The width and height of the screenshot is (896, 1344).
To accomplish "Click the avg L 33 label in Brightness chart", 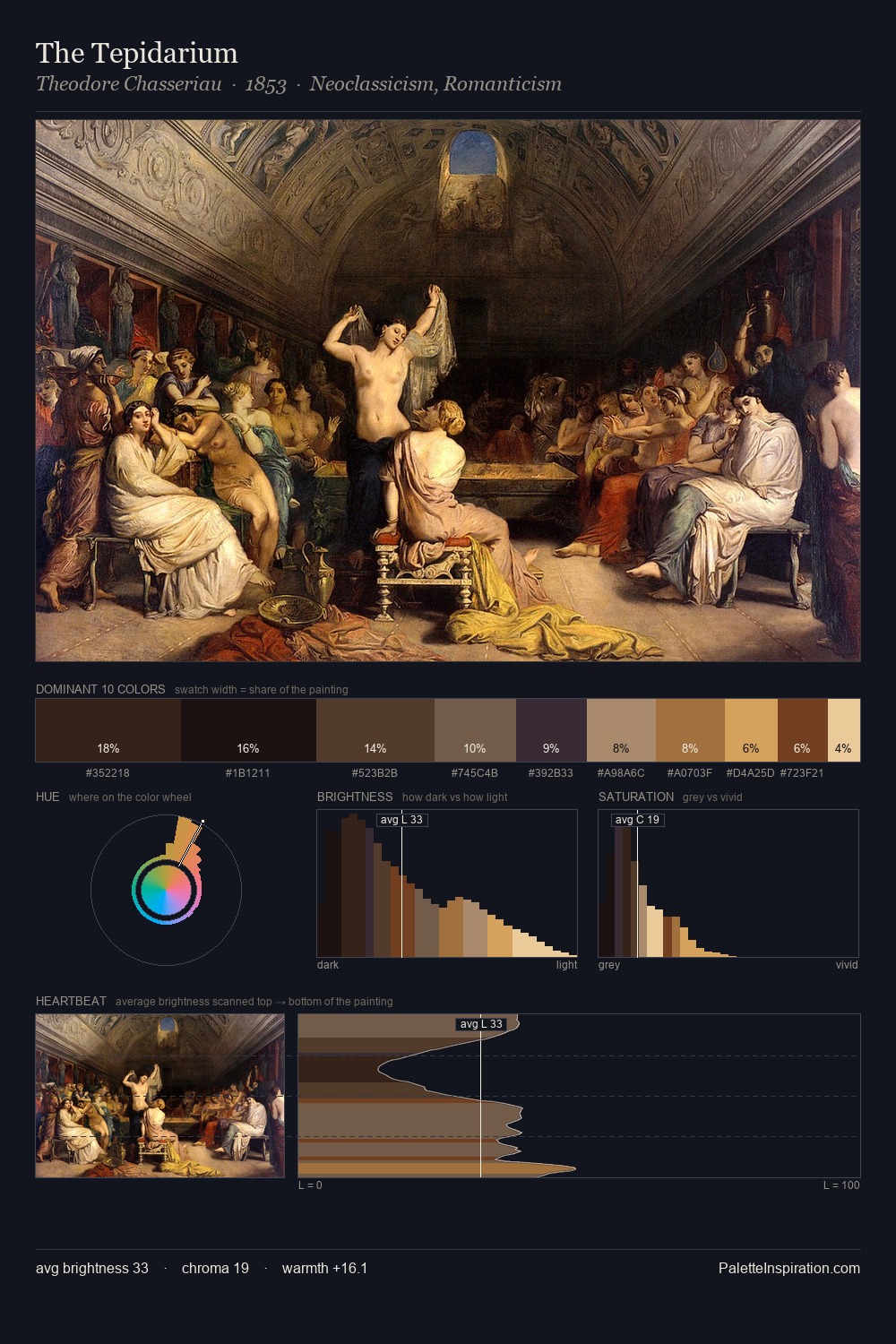I will [x=401, y=820].
